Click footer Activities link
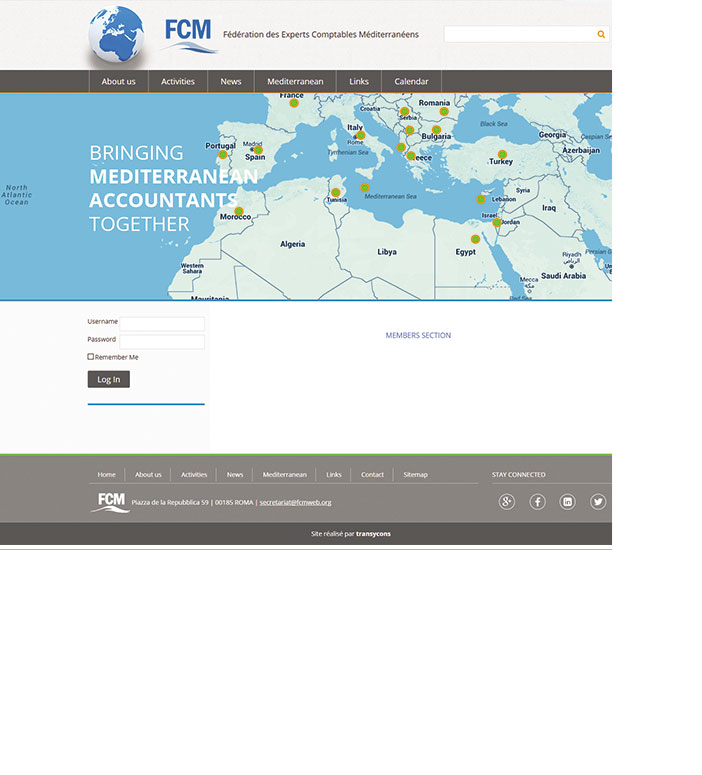Image resolution: width=702 pixels, height=775 pixels. pyautogui.click(x=194, y=474)
